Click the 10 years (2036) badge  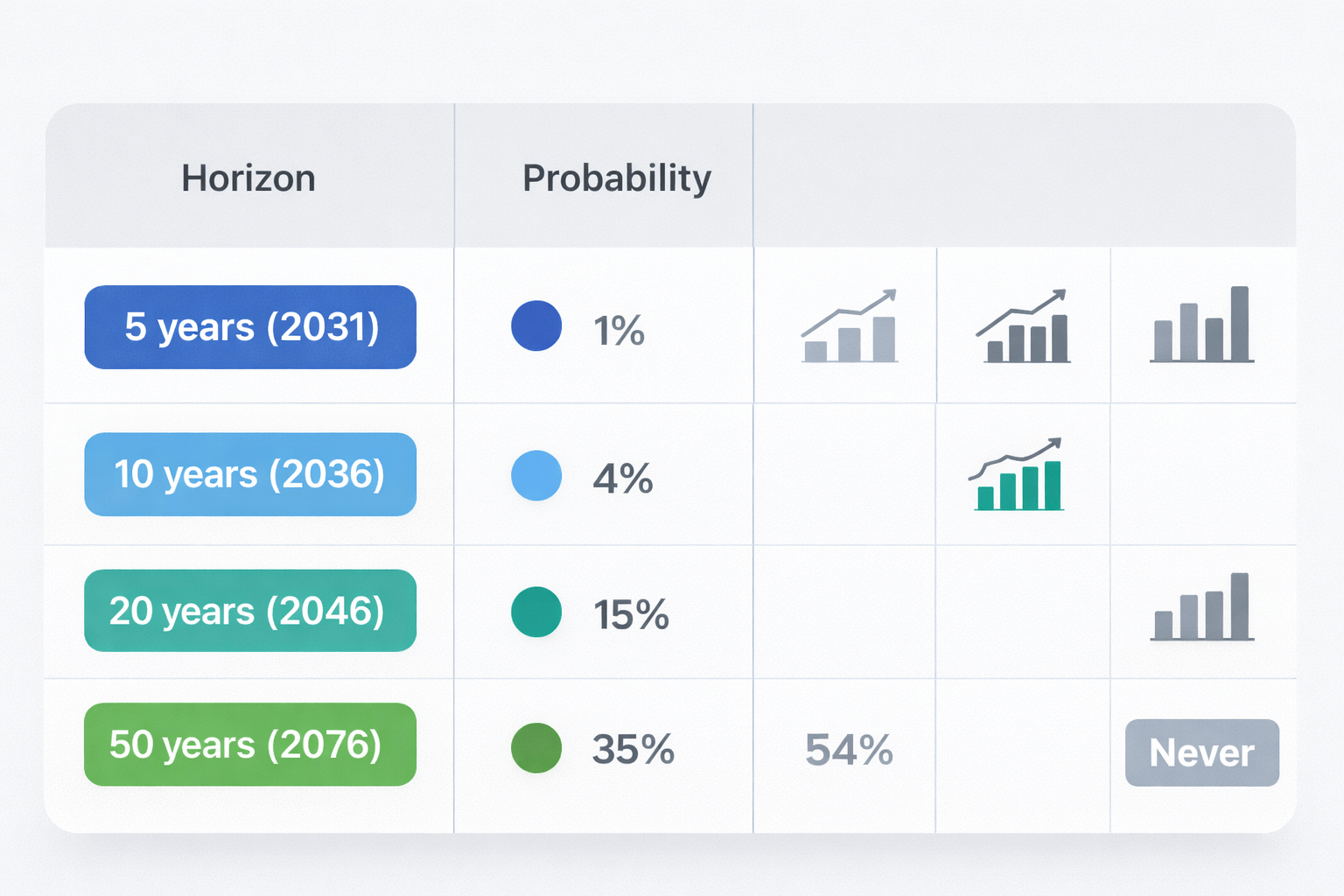coord(250,474)
